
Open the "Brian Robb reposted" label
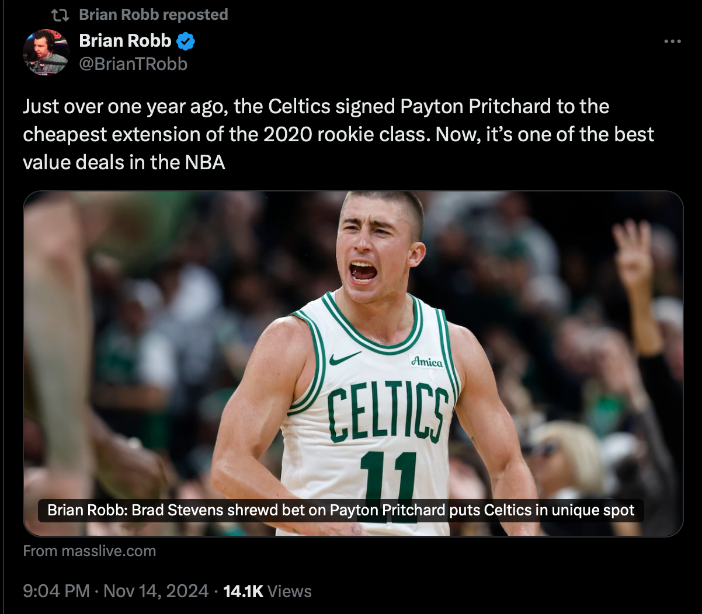153,15
